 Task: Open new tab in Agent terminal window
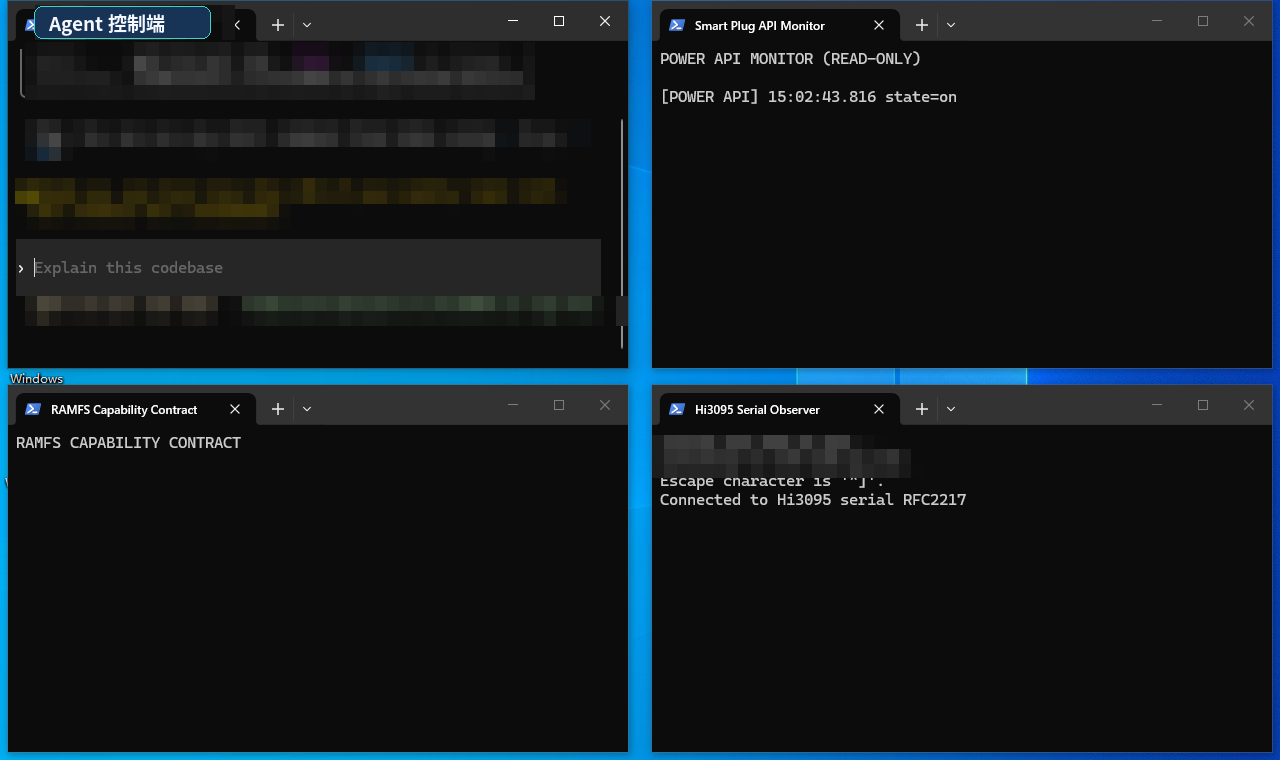tap(278, 25)
